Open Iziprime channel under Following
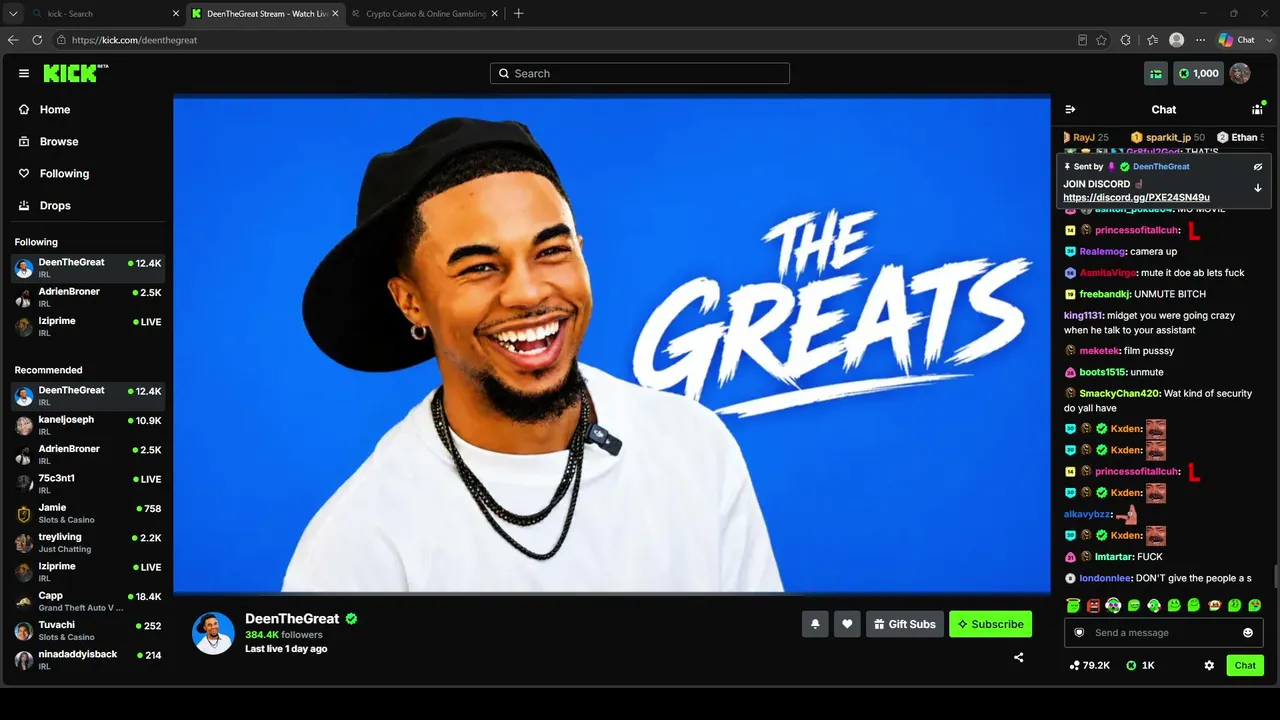The height and width of the screenshot is (720, 1280). tap(88, 326)
